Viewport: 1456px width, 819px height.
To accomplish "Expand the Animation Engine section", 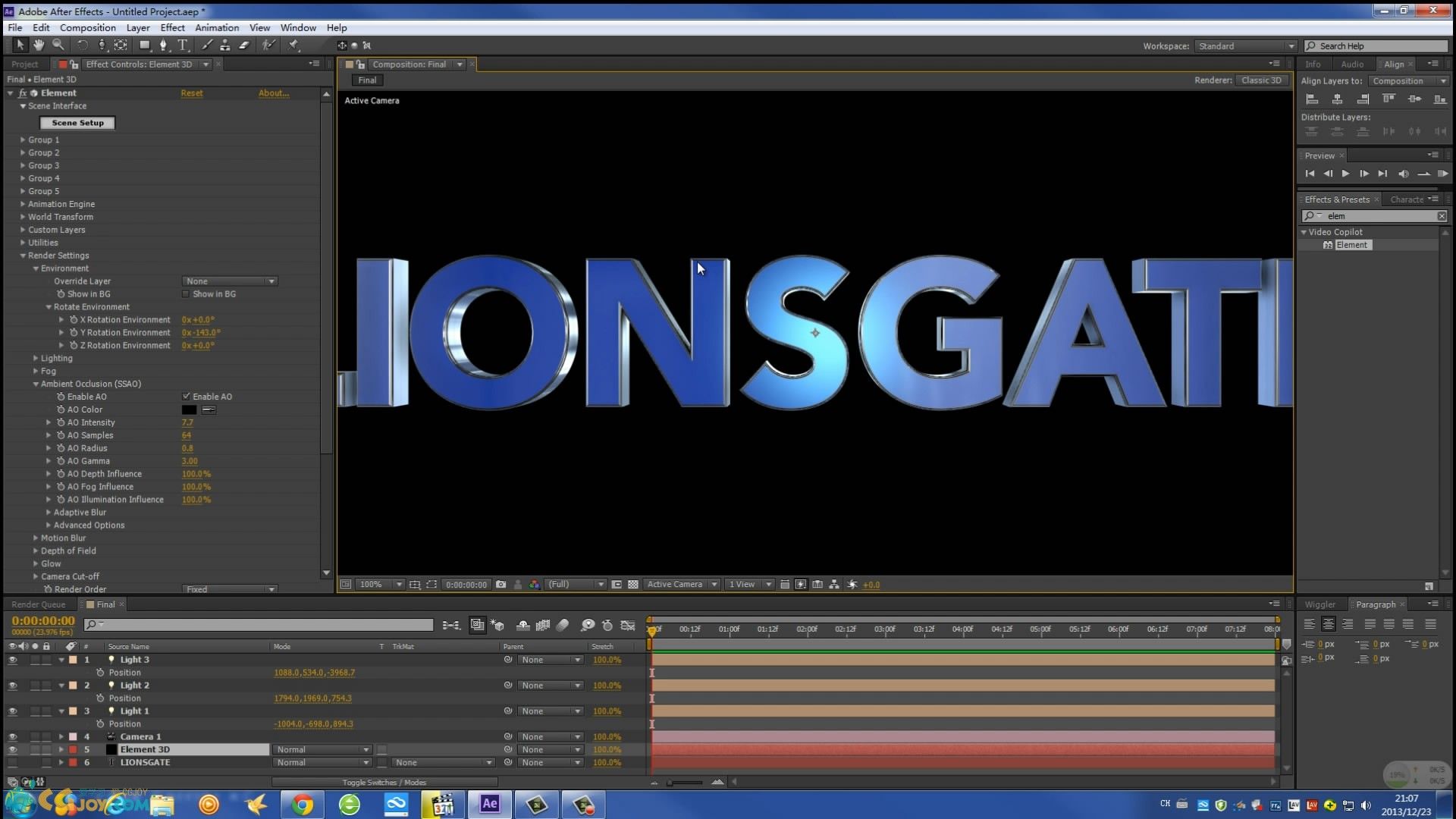I will pos(23,204).
